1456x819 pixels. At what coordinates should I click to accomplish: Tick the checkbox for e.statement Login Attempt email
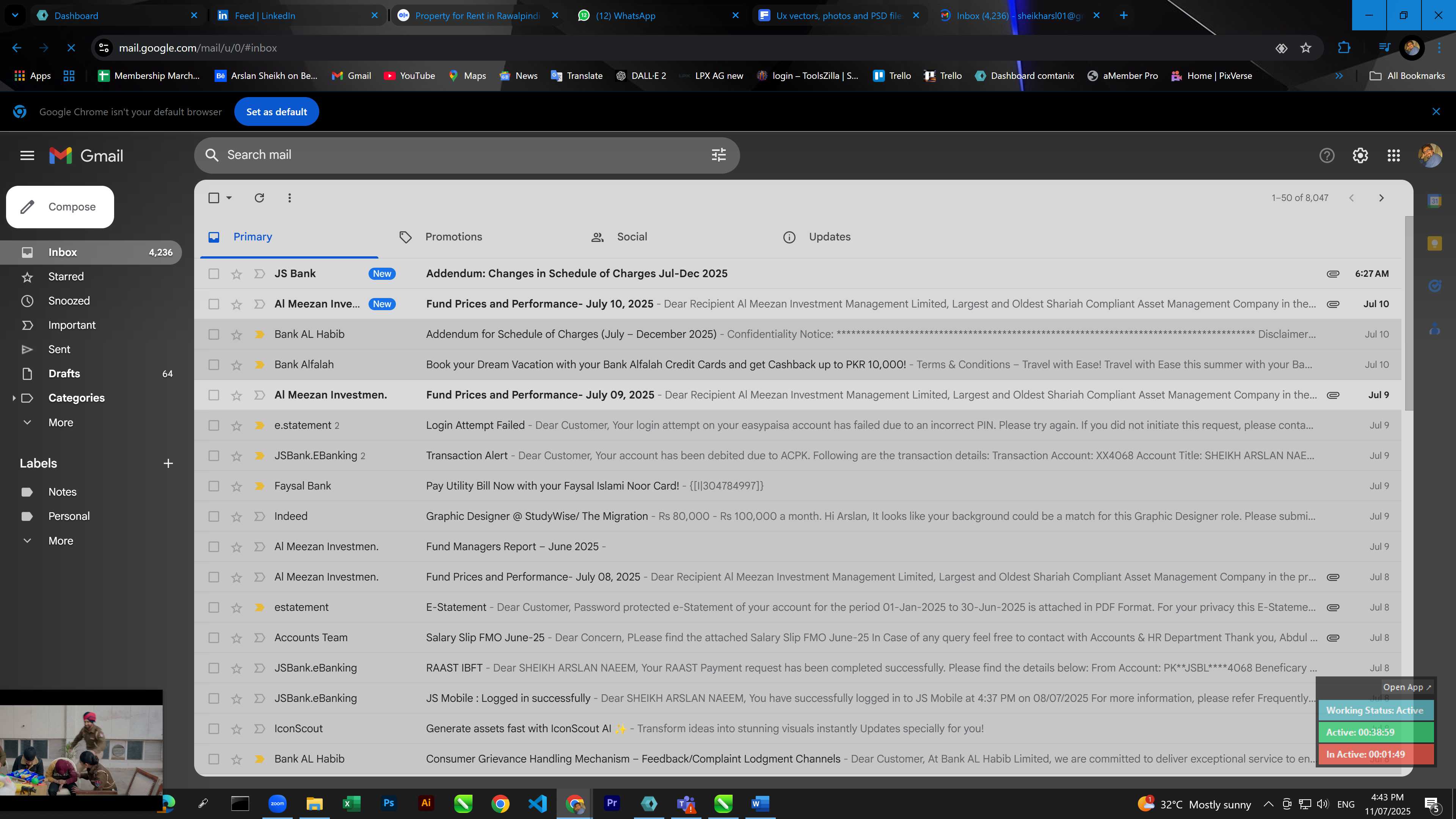click(213, 425)
